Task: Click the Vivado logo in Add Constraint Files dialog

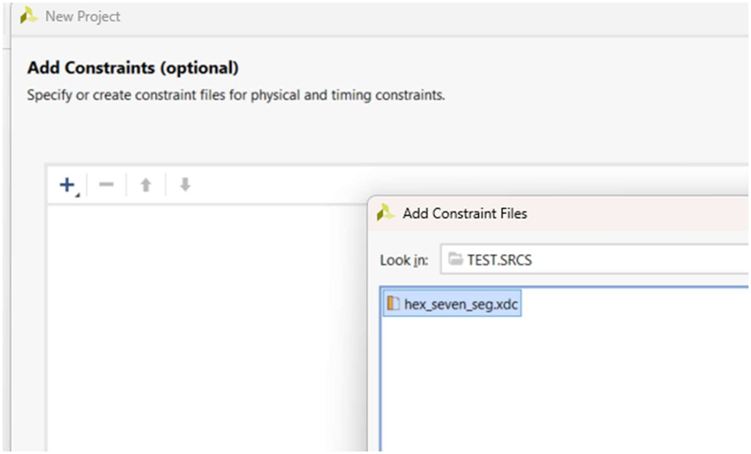Action: [x=386, y=213]
